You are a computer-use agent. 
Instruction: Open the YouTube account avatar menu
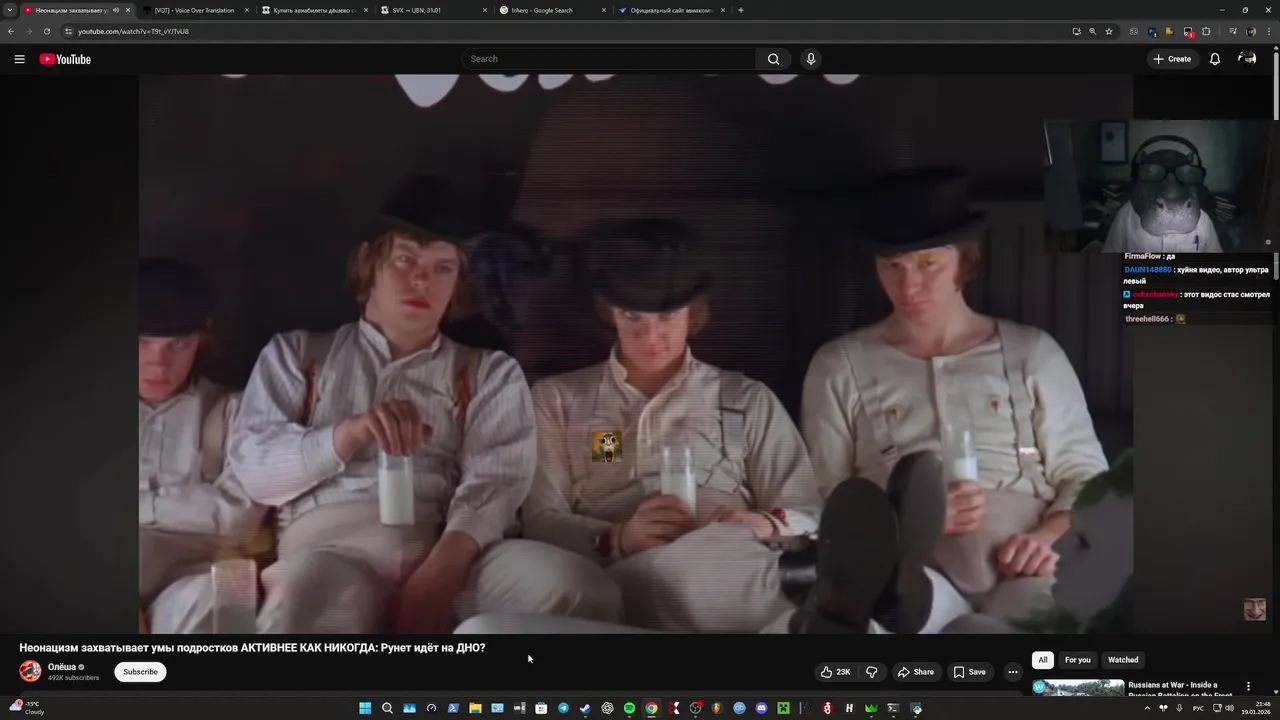pos(1247,59)
